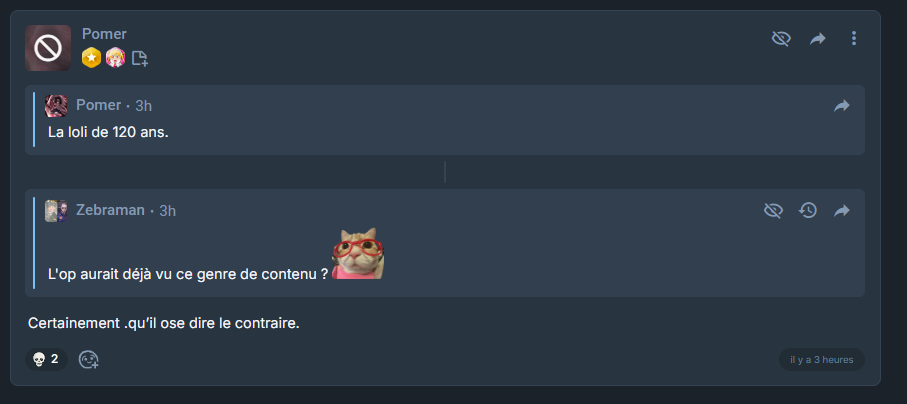Click the cat with red glasses sticker
Screen dimensions: 907x404
(358, 254)
